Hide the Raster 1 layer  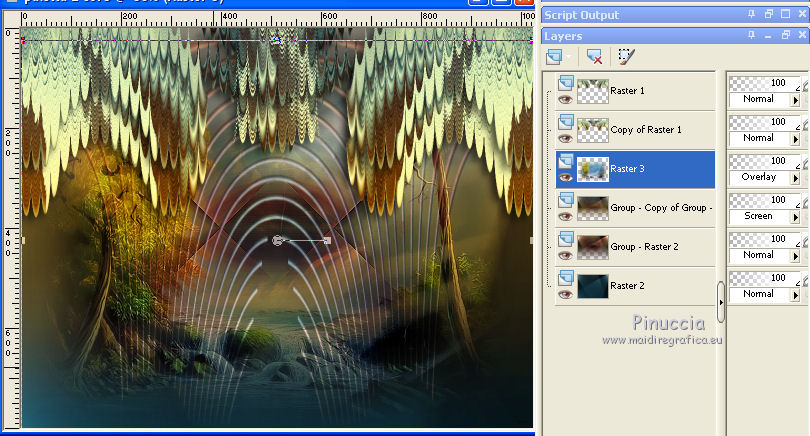click(565, 99)
